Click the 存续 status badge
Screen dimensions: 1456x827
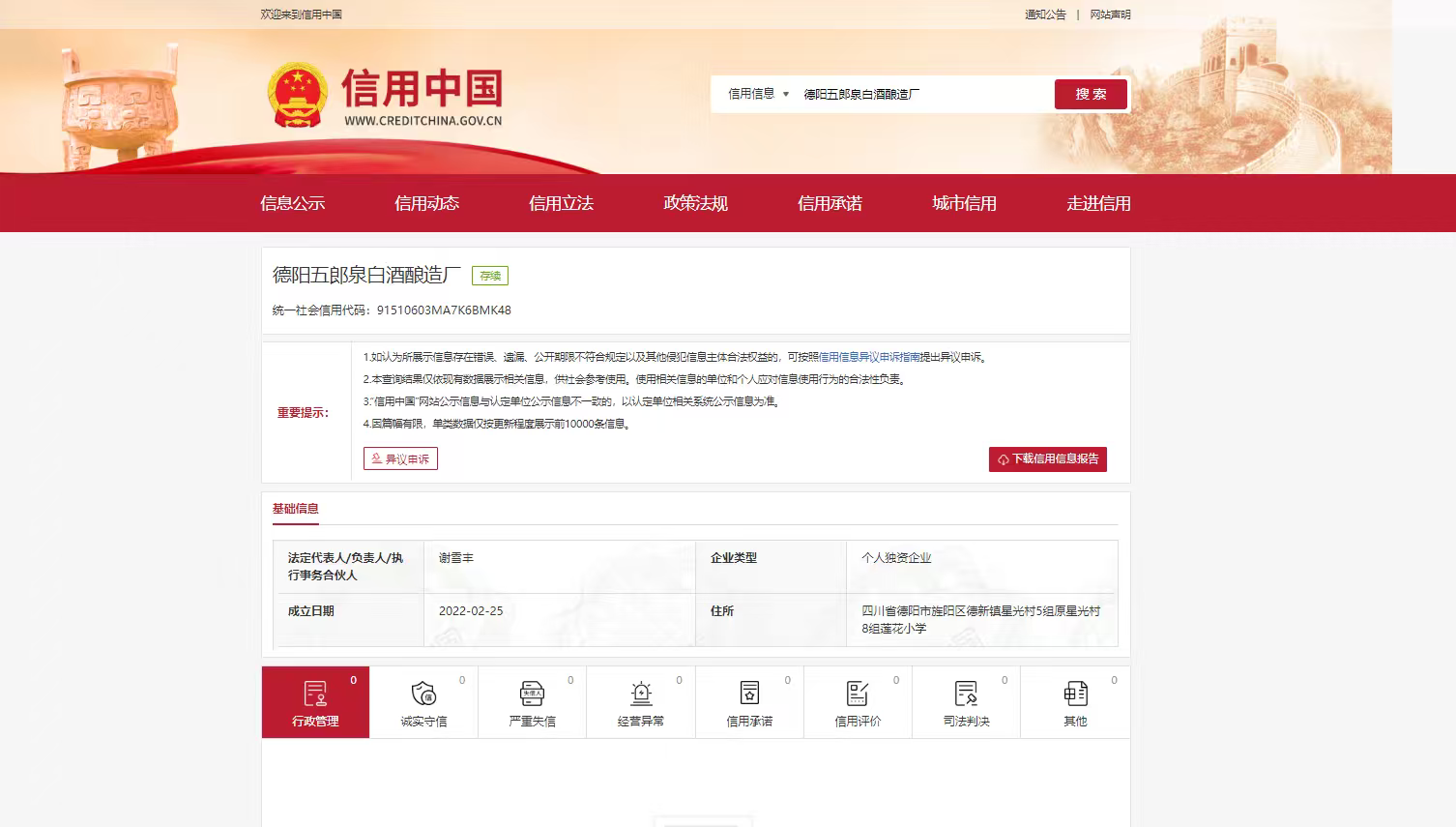(x=490, y=276)
